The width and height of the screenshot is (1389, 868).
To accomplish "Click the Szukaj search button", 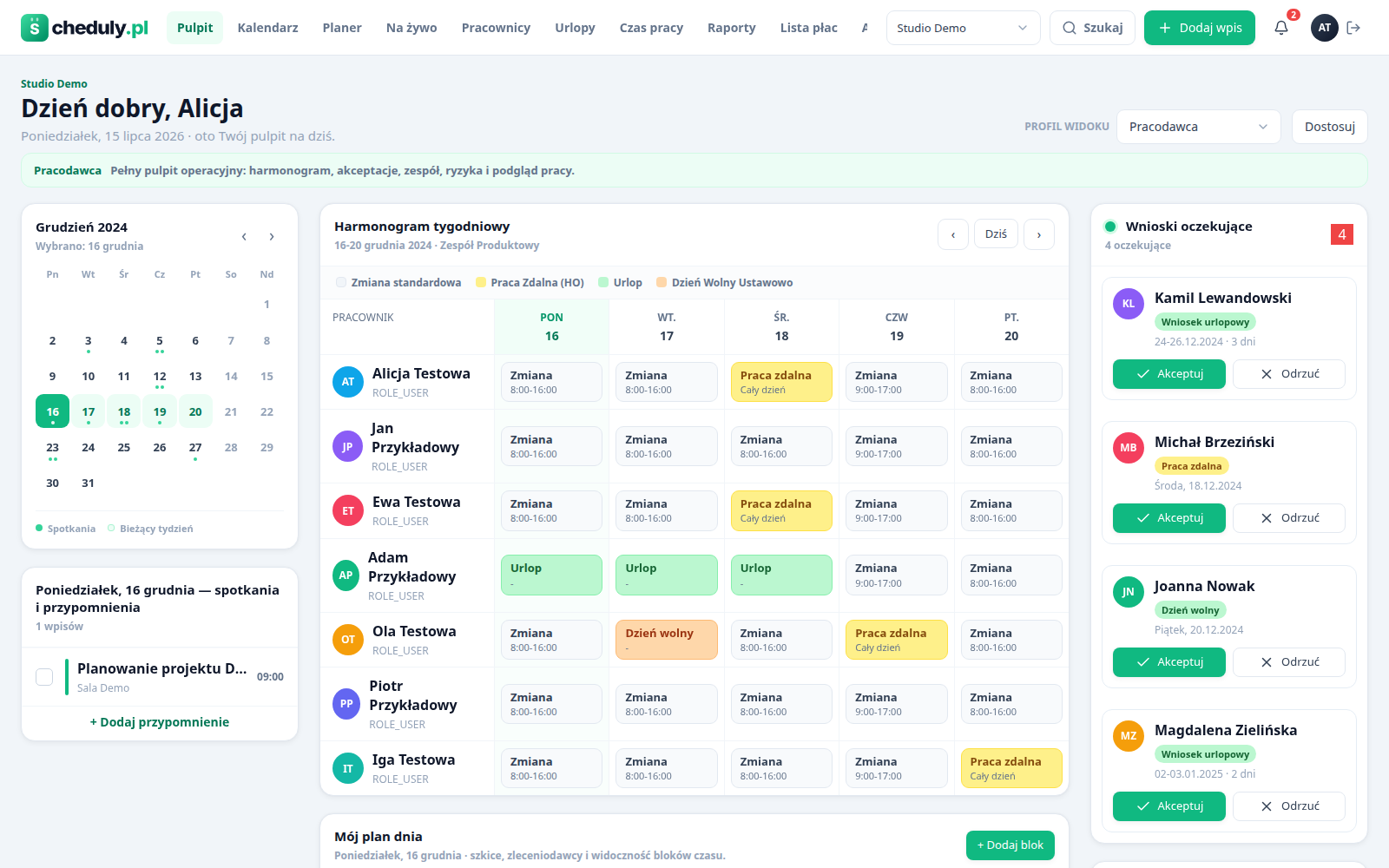I will pos(1092,28).
